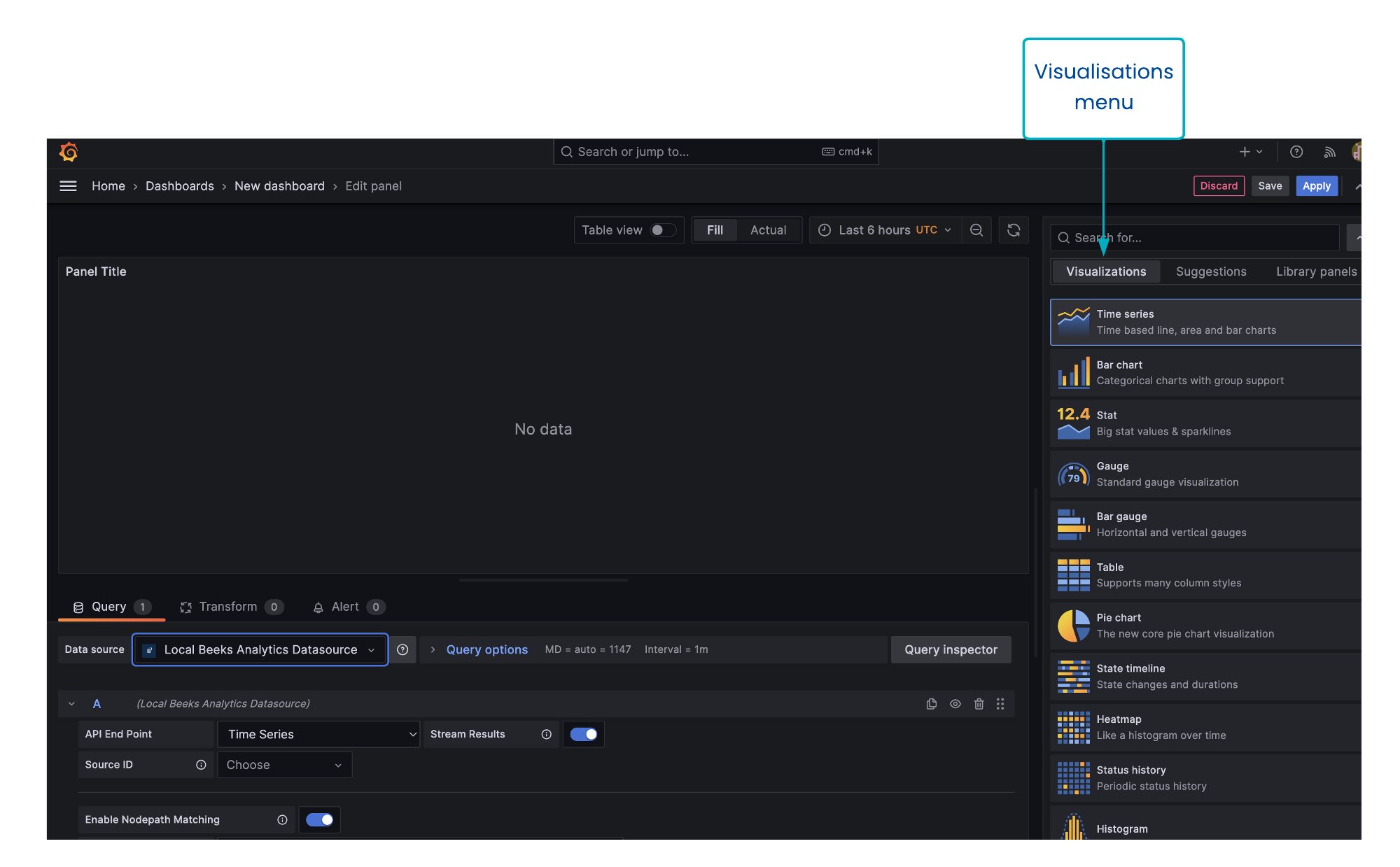Switch to the Alert tab
Screen dimensions: 1400x867
pyautogui.click(x=348, y=607)
